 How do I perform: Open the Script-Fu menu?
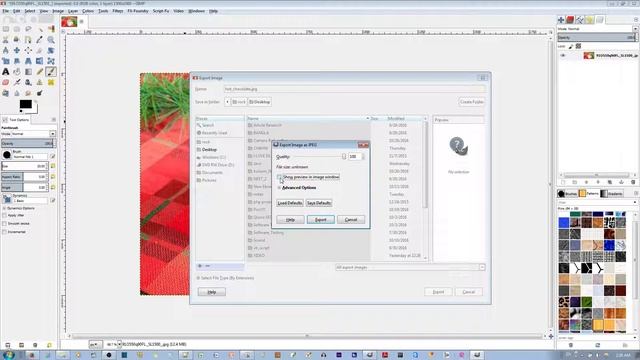tap(161, 11)
